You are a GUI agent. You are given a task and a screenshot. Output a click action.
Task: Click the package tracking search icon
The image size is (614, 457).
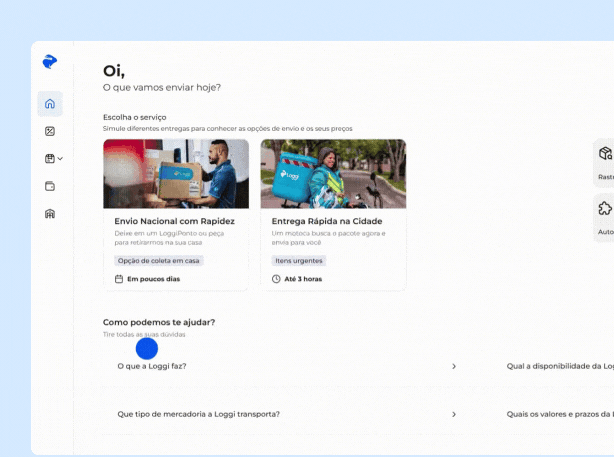click(x=605, y=154)
